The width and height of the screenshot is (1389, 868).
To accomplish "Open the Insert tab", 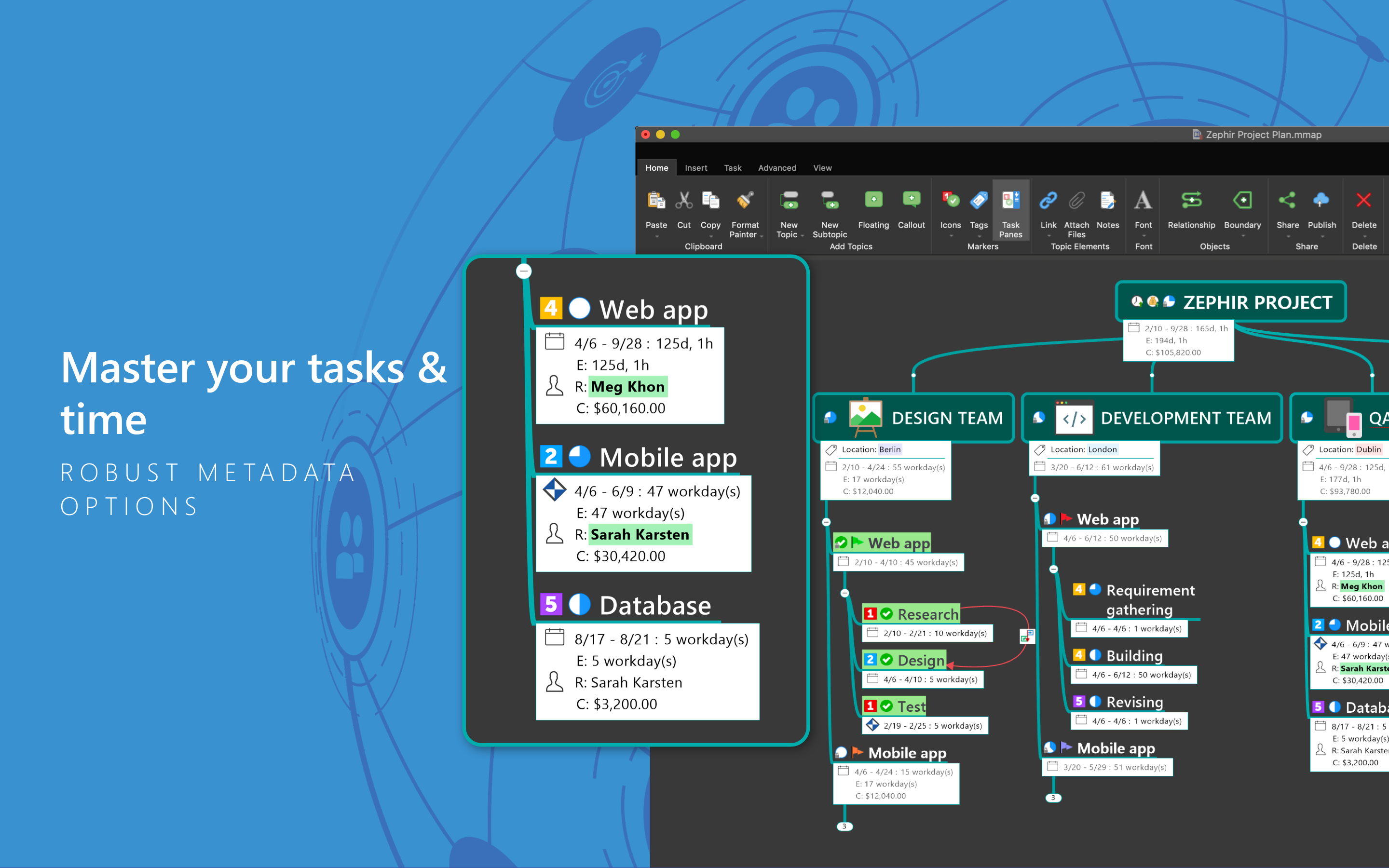I will pyautogui.click(x=695, y=168).
